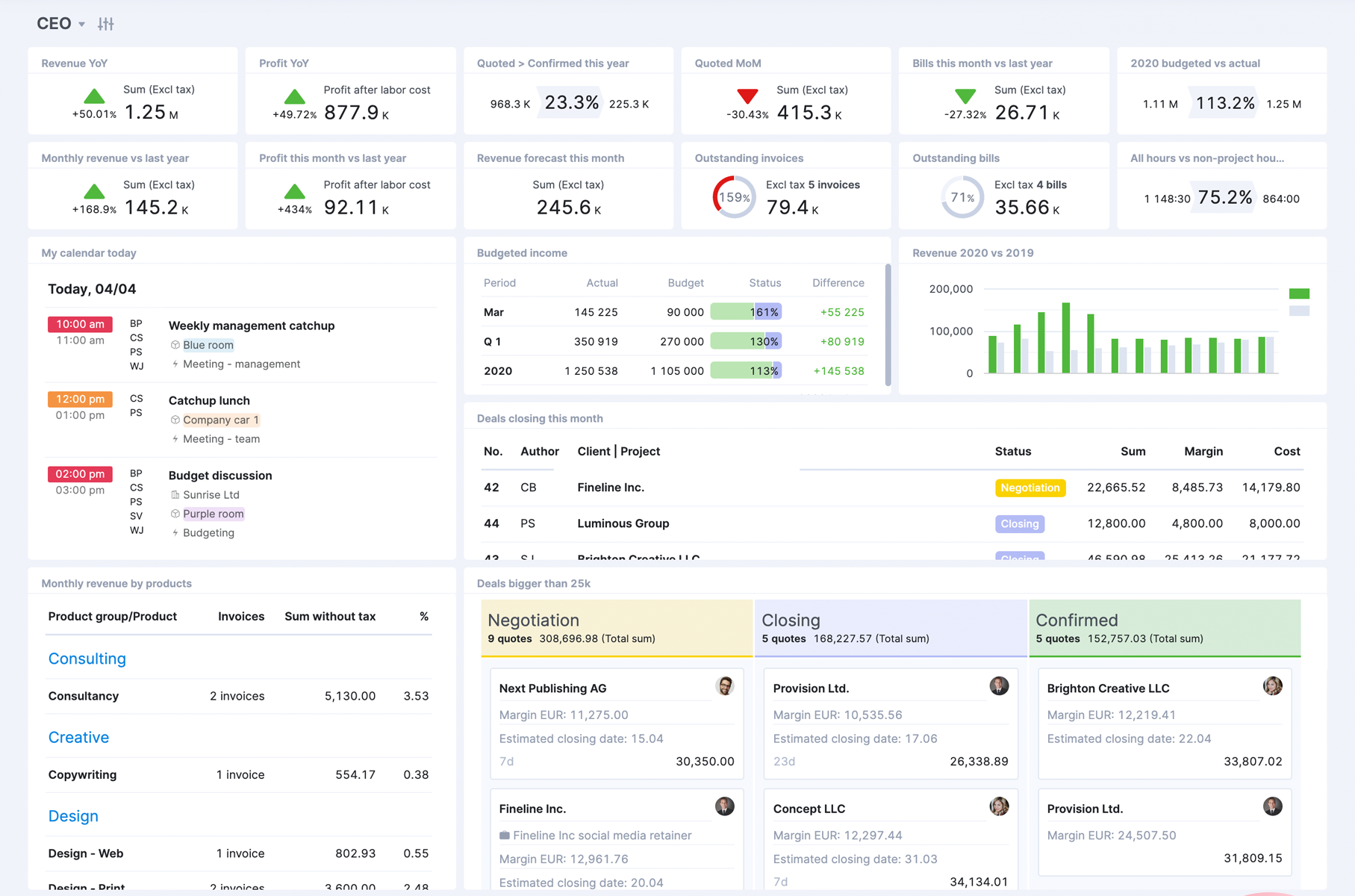Image resolution: width=1355 pixels, height=896 pixels.
Task: Click the Quoted MoM red down arrow
Action: pos(747,96)
